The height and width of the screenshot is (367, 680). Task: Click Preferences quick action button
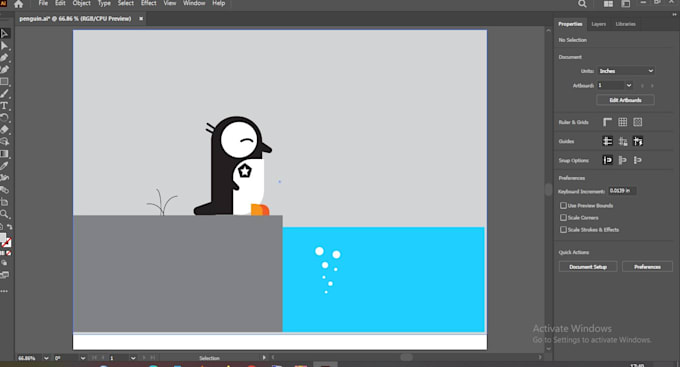[647, 267]
